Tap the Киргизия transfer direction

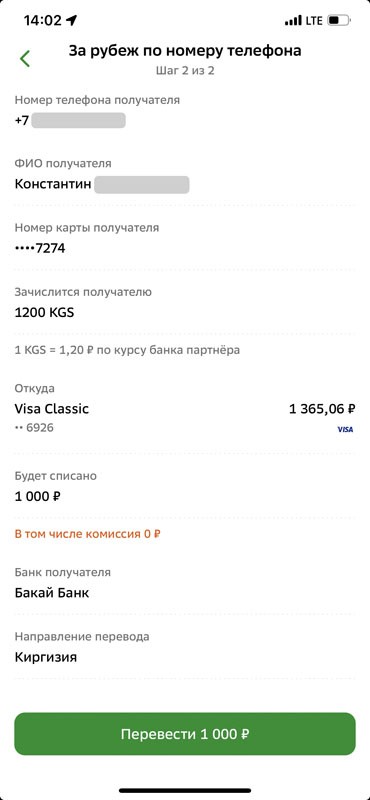46,657
